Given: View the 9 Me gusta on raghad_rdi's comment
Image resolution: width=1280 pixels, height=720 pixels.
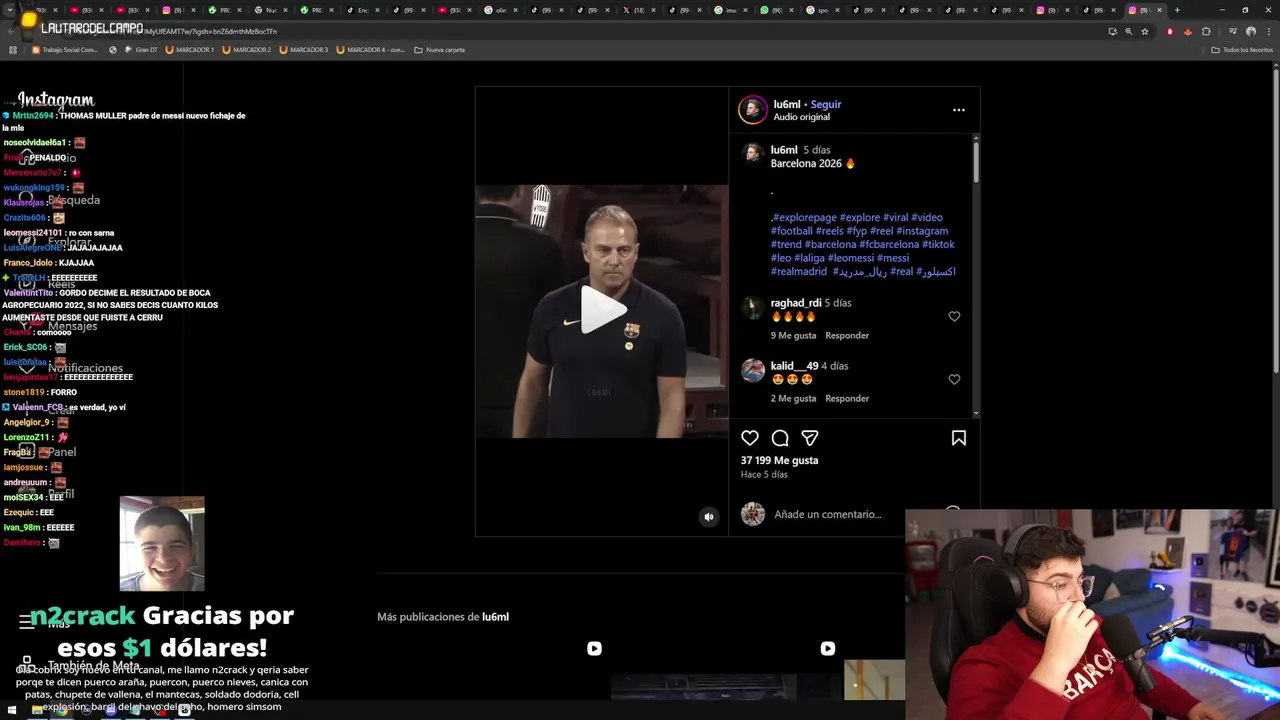Looking at the screenshot, I should click(x=793, y=335).
